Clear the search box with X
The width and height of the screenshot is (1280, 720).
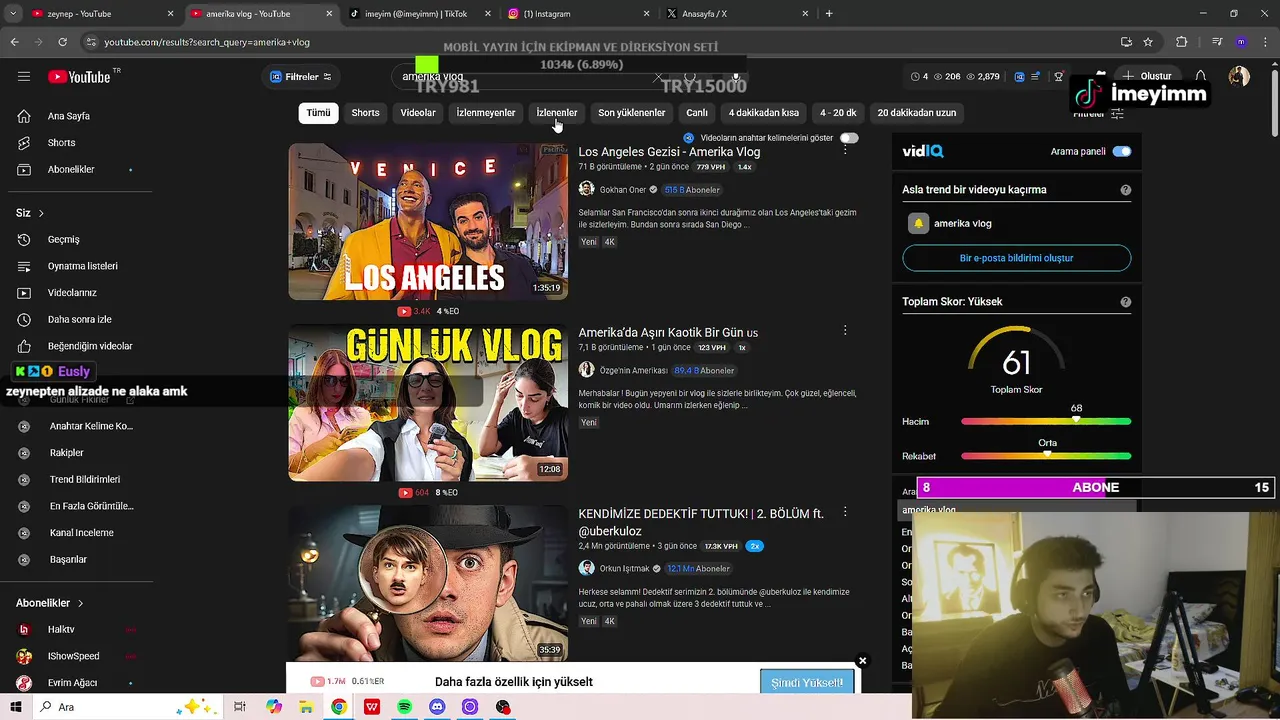tap(658, 77)
